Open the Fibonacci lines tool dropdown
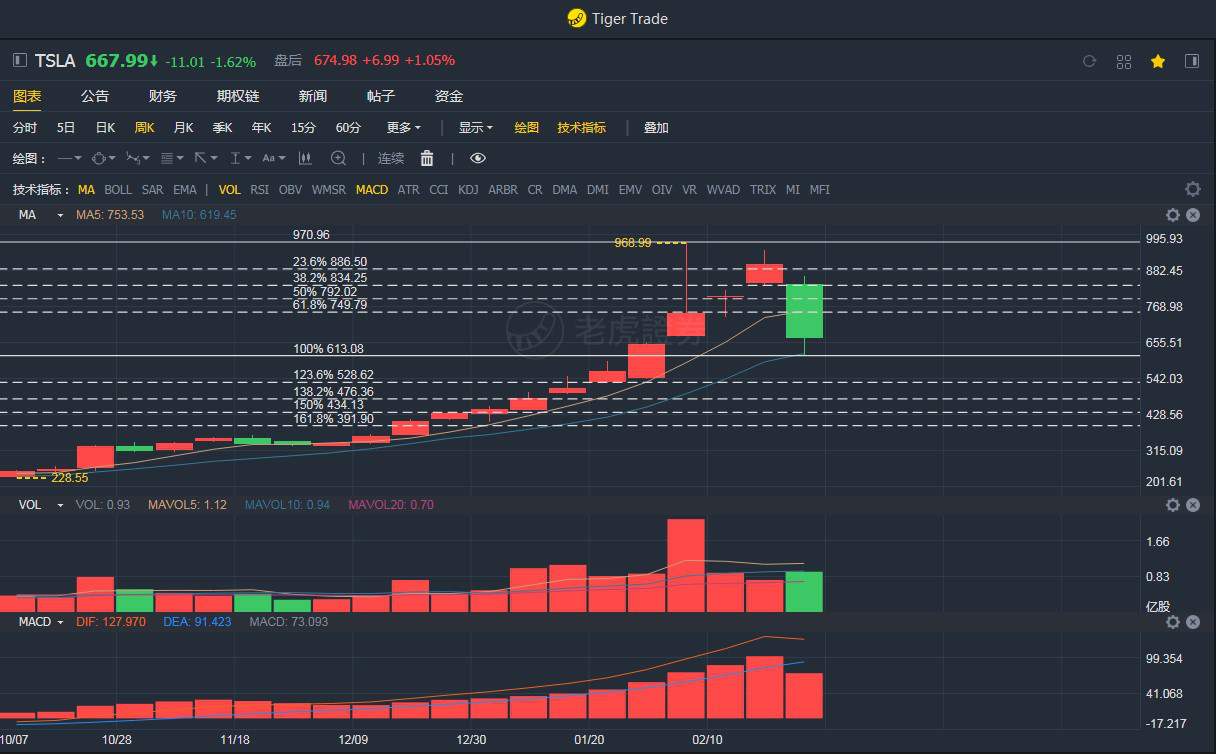 click(172, 158)
